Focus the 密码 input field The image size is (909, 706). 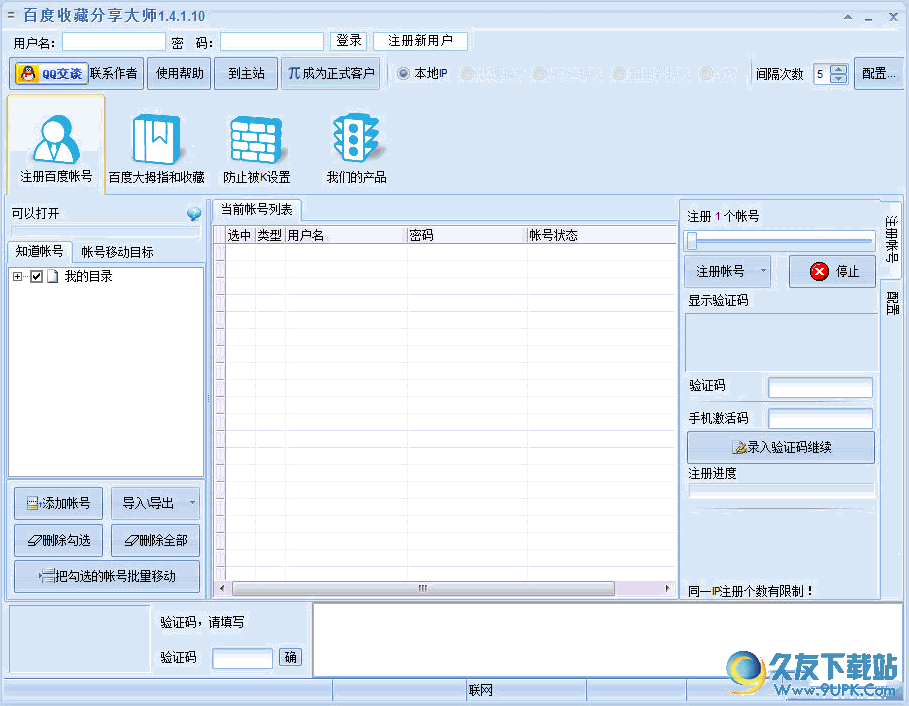tap(272, 42)
